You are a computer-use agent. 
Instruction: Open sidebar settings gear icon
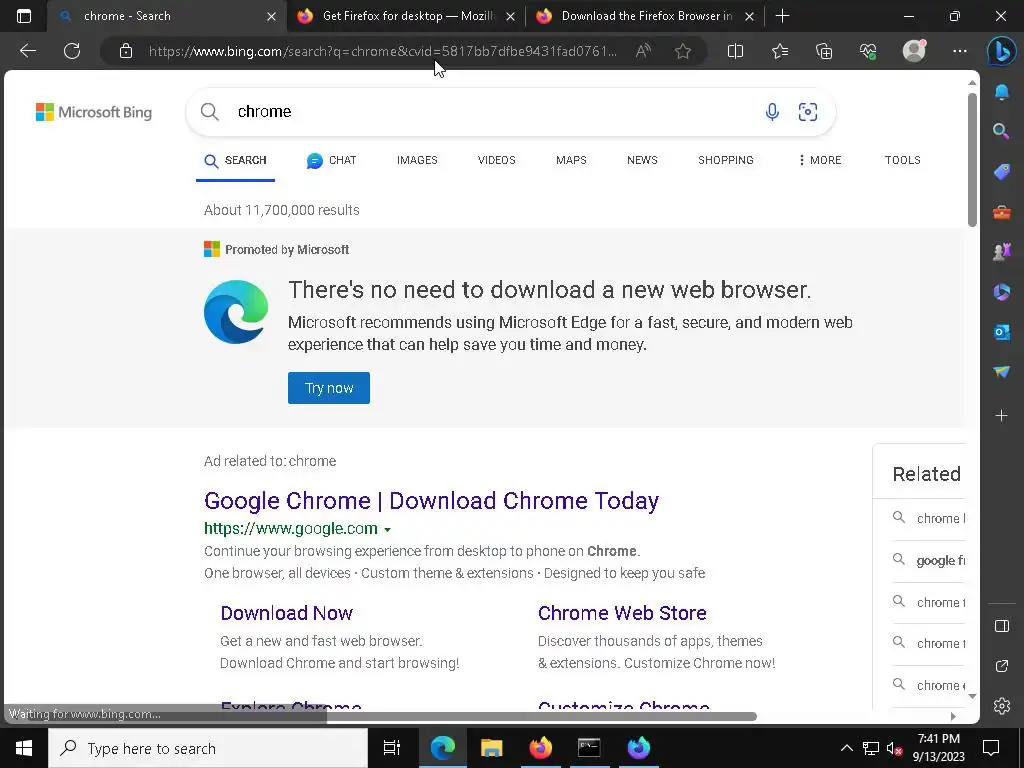pos(1002,706)
